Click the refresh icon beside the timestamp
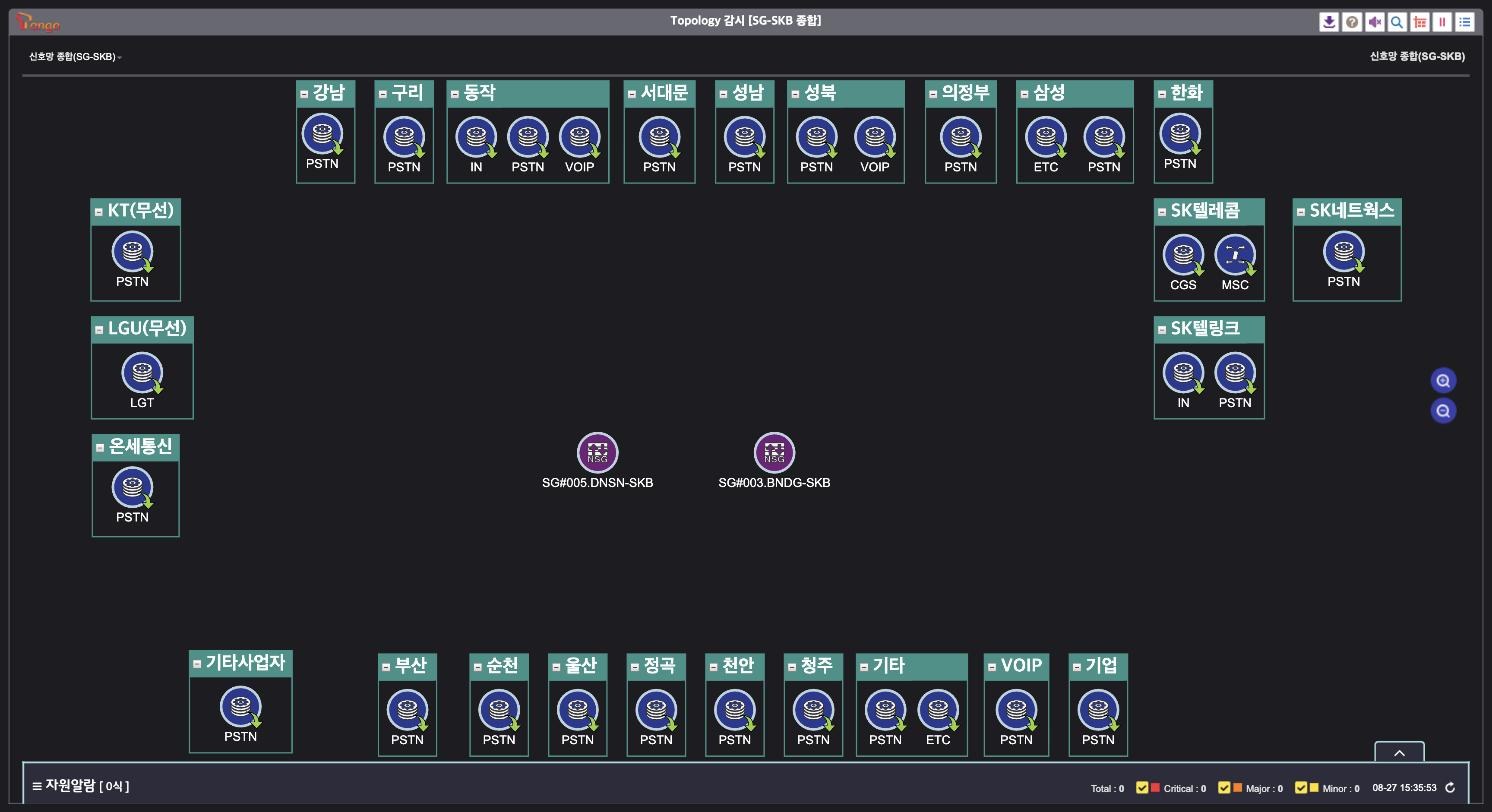 [1450, 788]
